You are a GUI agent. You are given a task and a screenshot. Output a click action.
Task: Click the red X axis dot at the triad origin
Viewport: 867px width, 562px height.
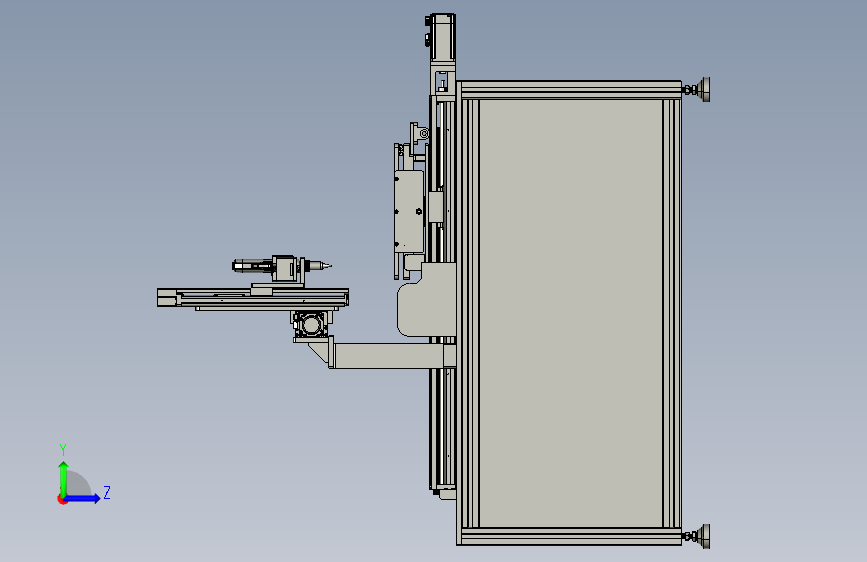coord(61,499)
